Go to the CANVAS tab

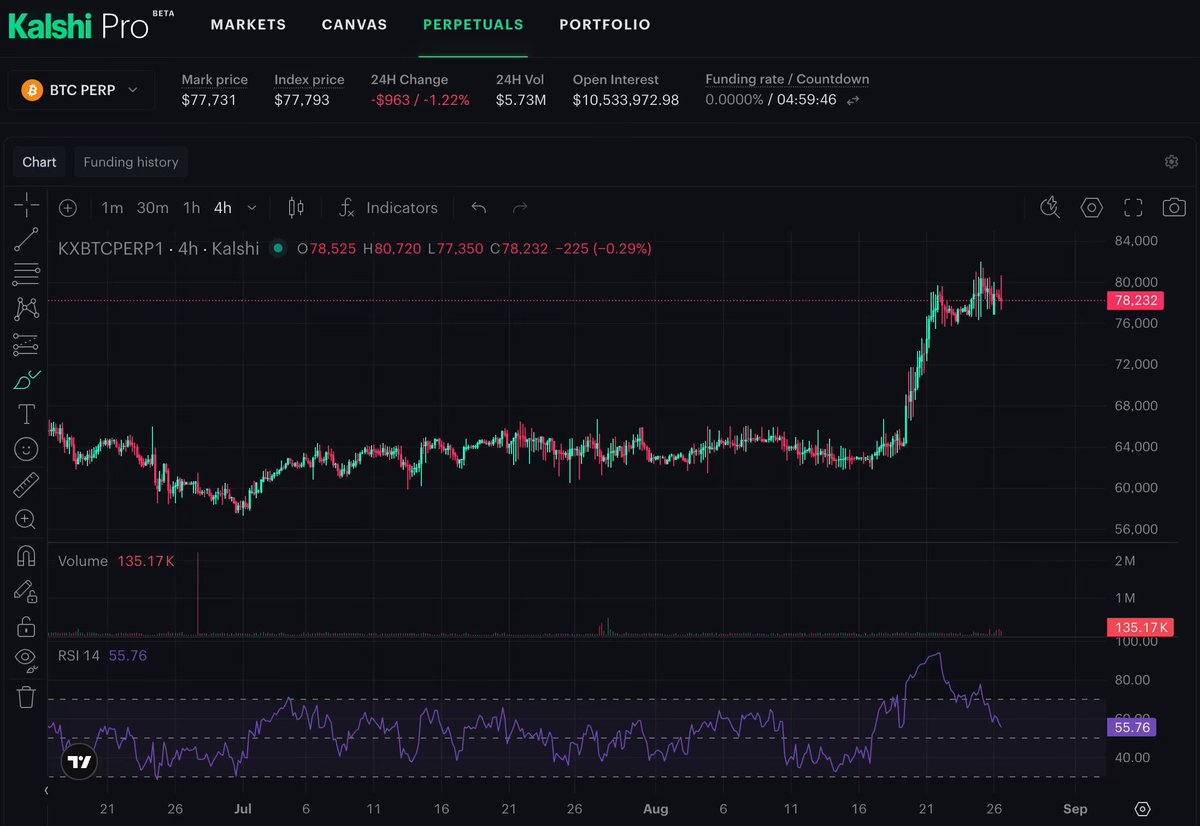tap(354, 25)
